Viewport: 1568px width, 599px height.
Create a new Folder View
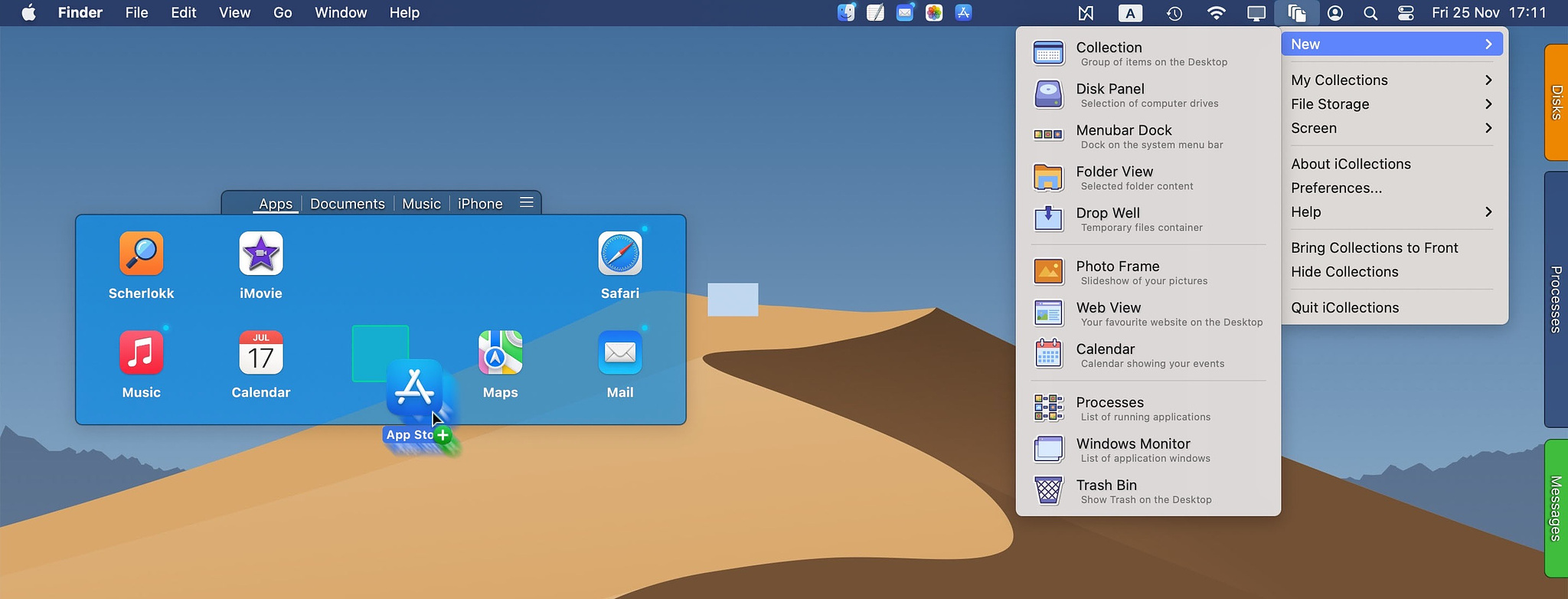[x=1148, y=178]
